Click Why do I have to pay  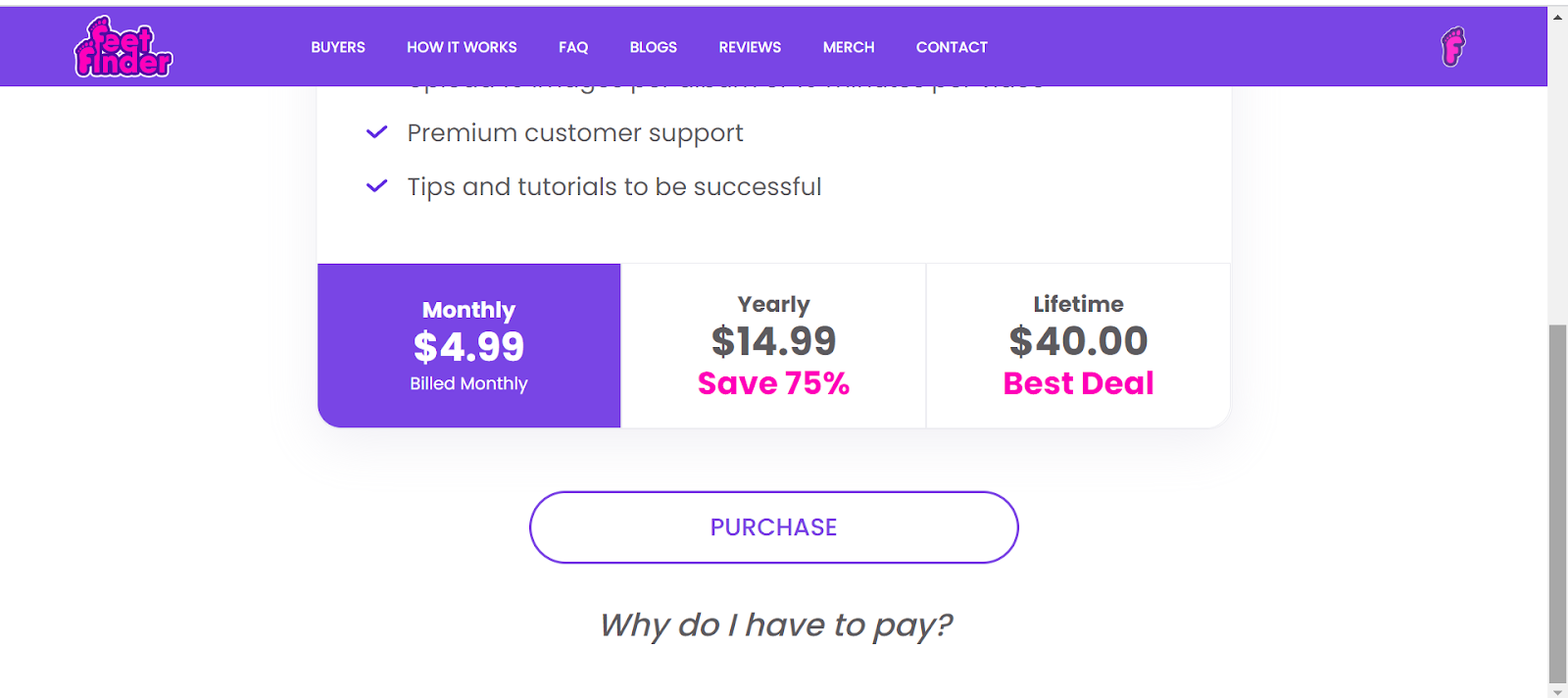click(775, 624)
